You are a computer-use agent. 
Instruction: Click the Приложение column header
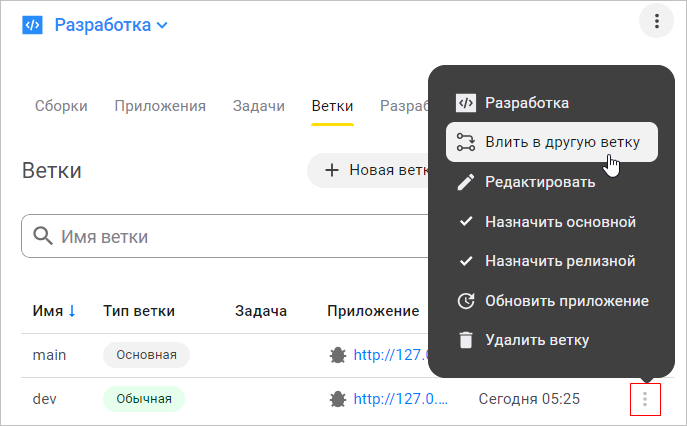pyautogui.click(x=373, y=311)
